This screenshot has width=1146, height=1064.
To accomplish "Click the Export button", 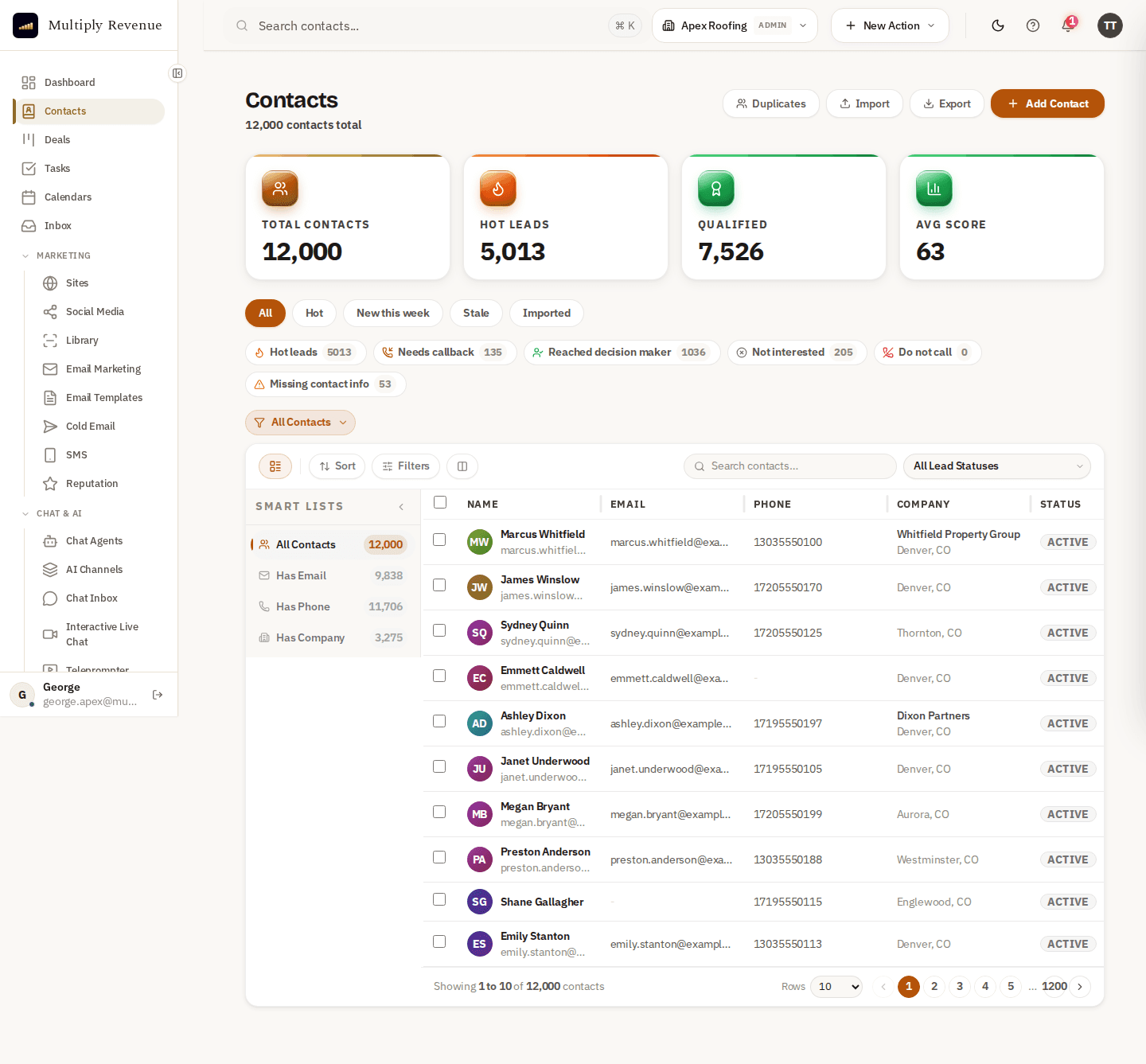I will click(947, 103).
